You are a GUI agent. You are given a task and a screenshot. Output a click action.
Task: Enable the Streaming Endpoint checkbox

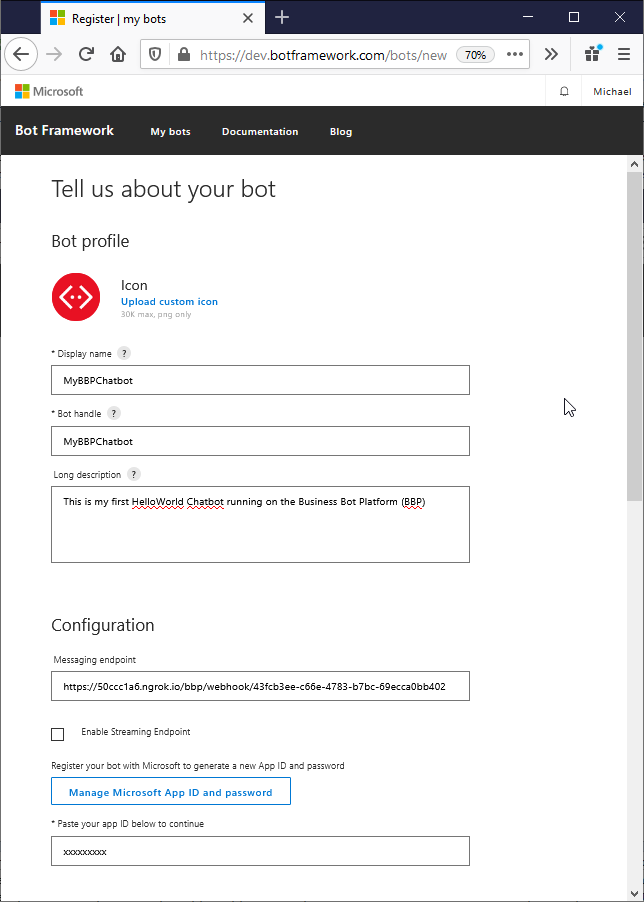[x=58, y=735]
